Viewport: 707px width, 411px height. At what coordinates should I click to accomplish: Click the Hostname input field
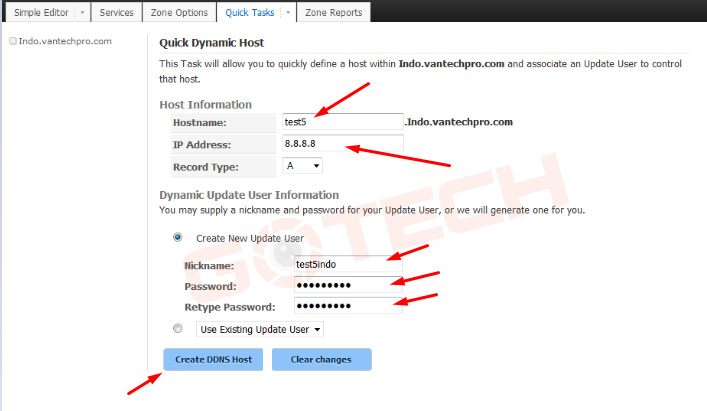point(340,122)
